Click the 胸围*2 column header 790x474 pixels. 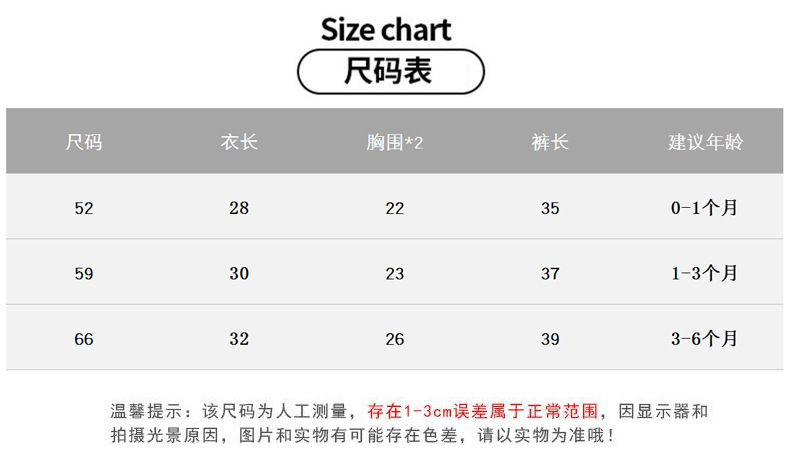coord(395,142)
